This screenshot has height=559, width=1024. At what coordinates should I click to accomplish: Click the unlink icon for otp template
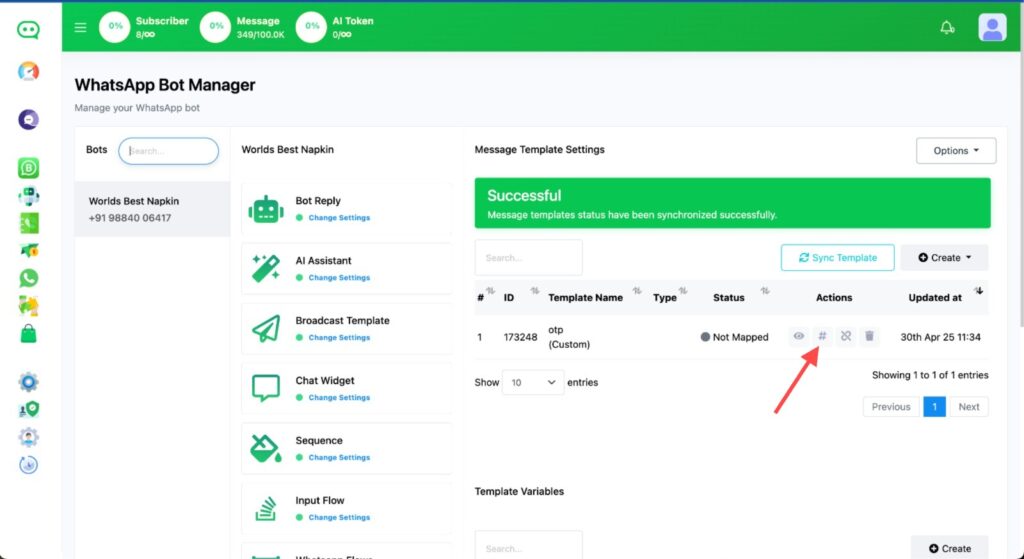(x=846, y=336)
